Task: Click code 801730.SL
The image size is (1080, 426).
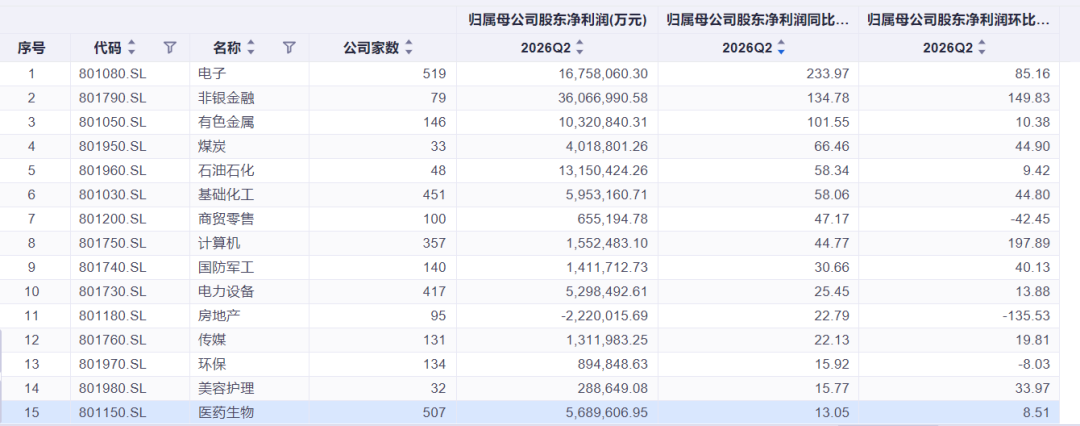Action: click(x=112, y=292)
